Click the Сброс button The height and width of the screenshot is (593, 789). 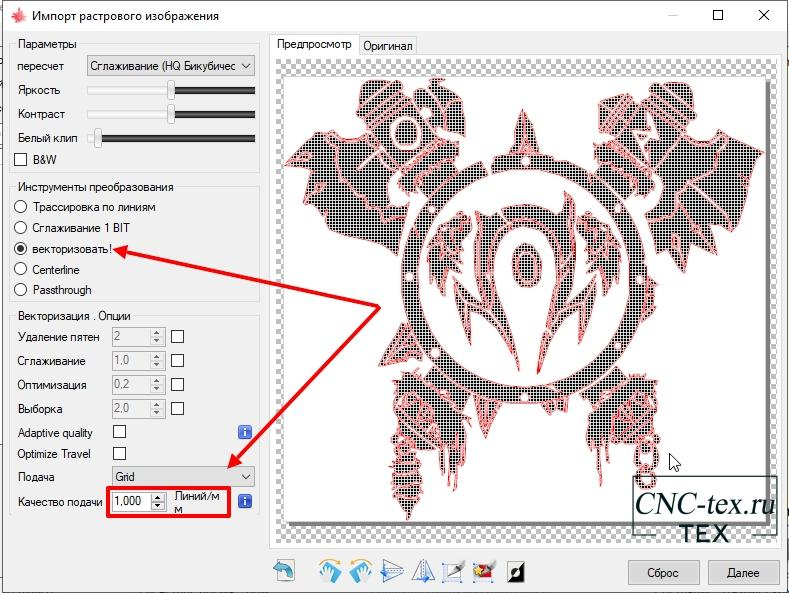pos(663,572)
